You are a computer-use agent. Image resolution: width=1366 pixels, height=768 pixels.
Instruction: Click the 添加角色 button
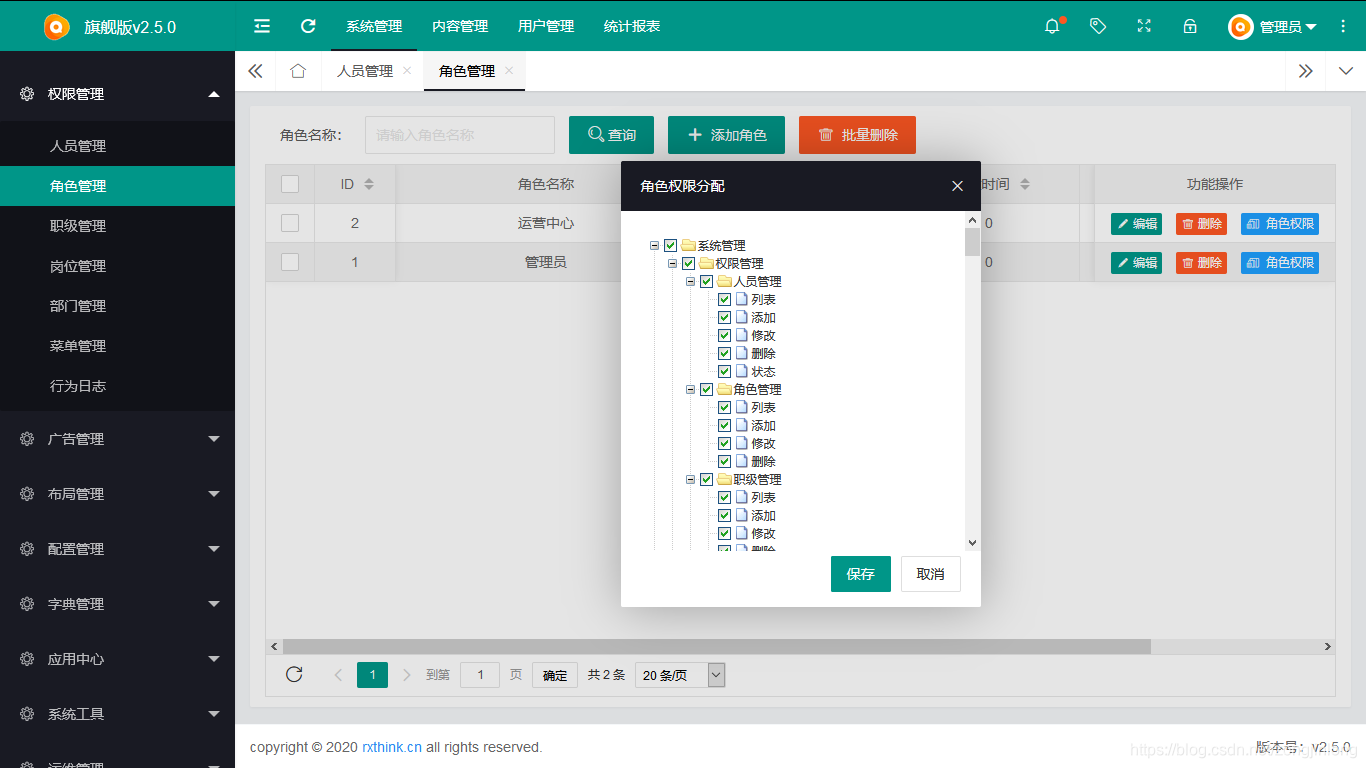tap(726, 135)
